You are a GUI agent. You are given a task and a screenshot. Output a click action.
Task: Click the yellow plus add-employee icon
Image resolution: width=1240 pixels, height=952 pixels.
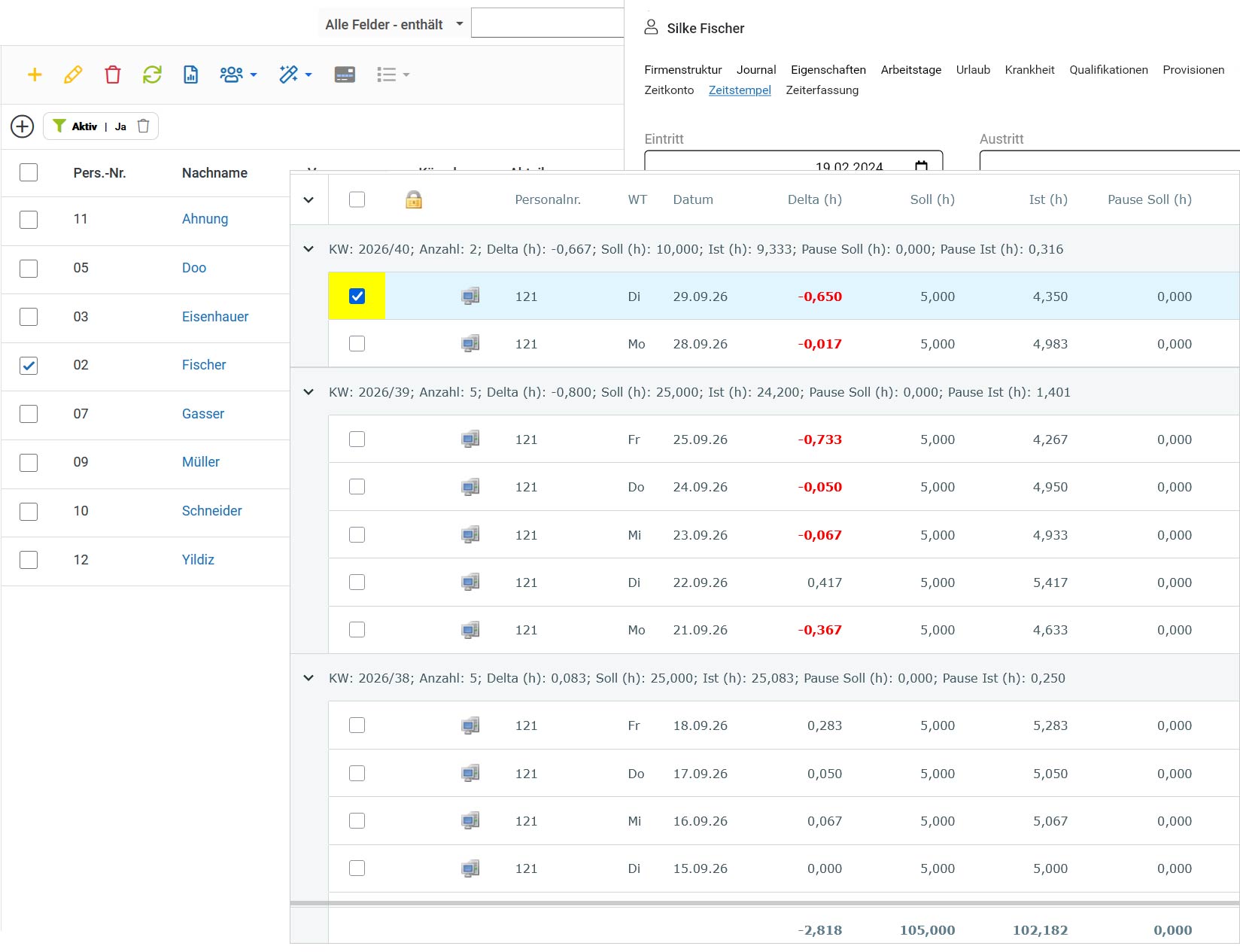tap(35, 75)
